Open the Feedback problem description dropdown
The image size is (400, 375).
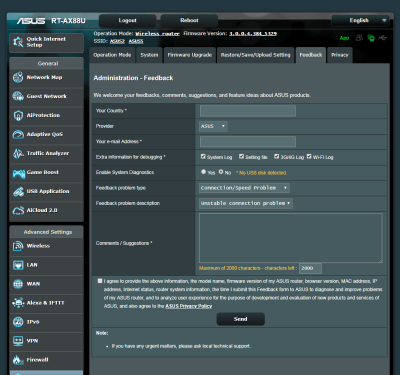coord(246,203)
